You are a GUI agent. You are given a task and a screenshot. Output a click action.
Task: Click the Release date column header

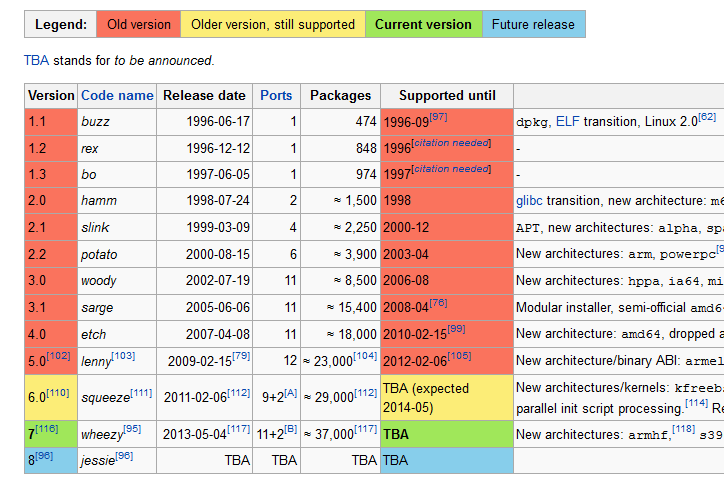pyautogui.click(x=205, y=96)
